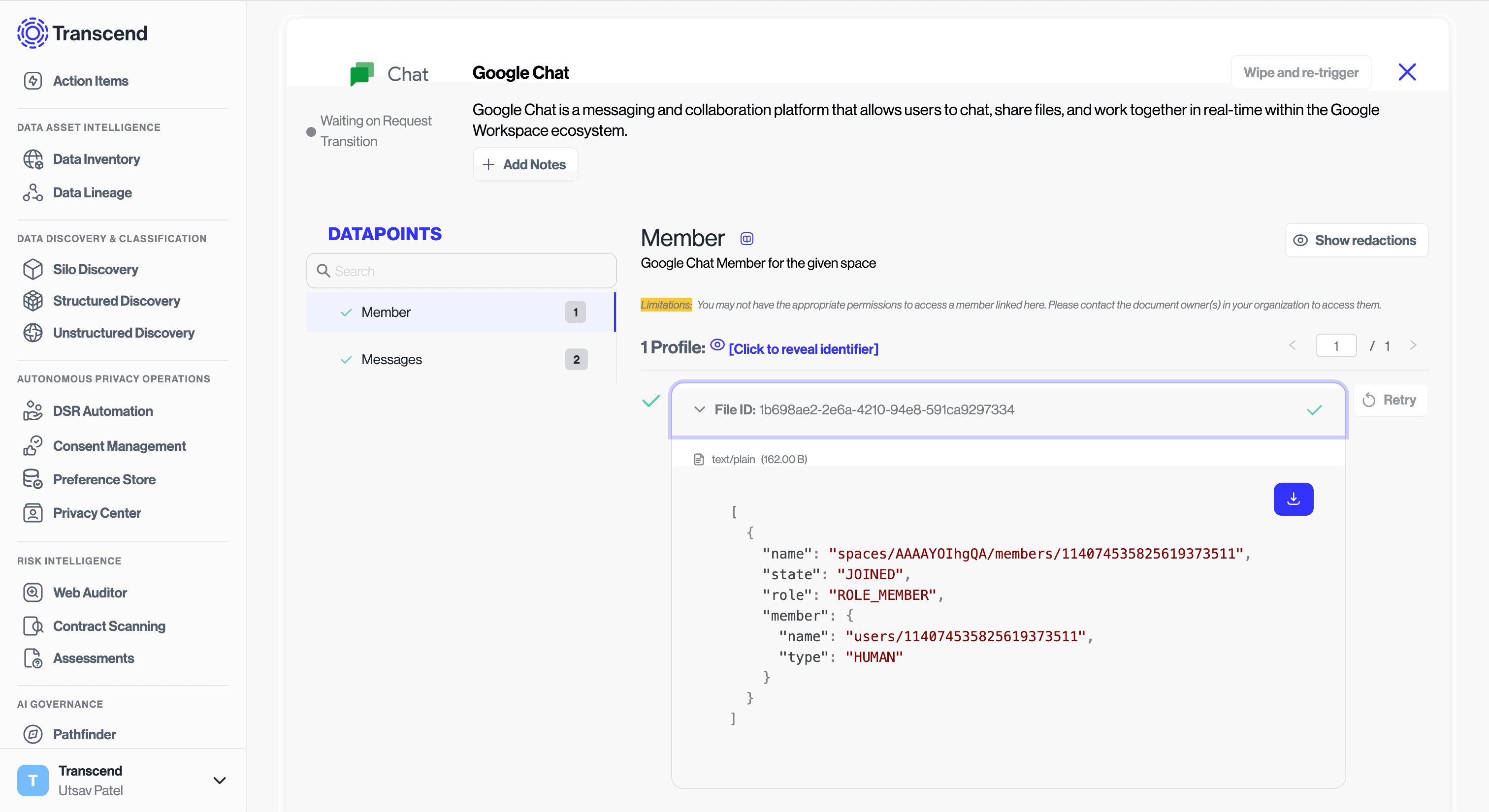Click the datapoints Search field

tap(461, 271)
